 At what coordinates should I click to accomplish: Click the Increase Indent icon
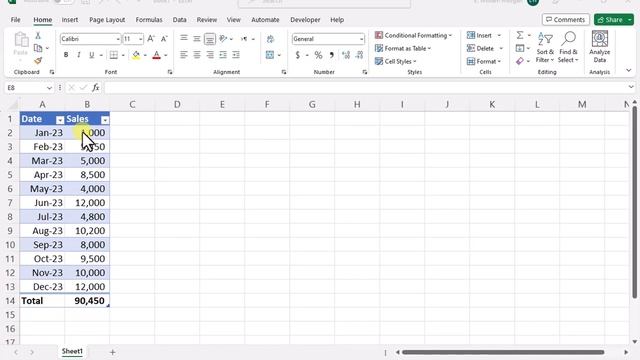click(236, 55)
